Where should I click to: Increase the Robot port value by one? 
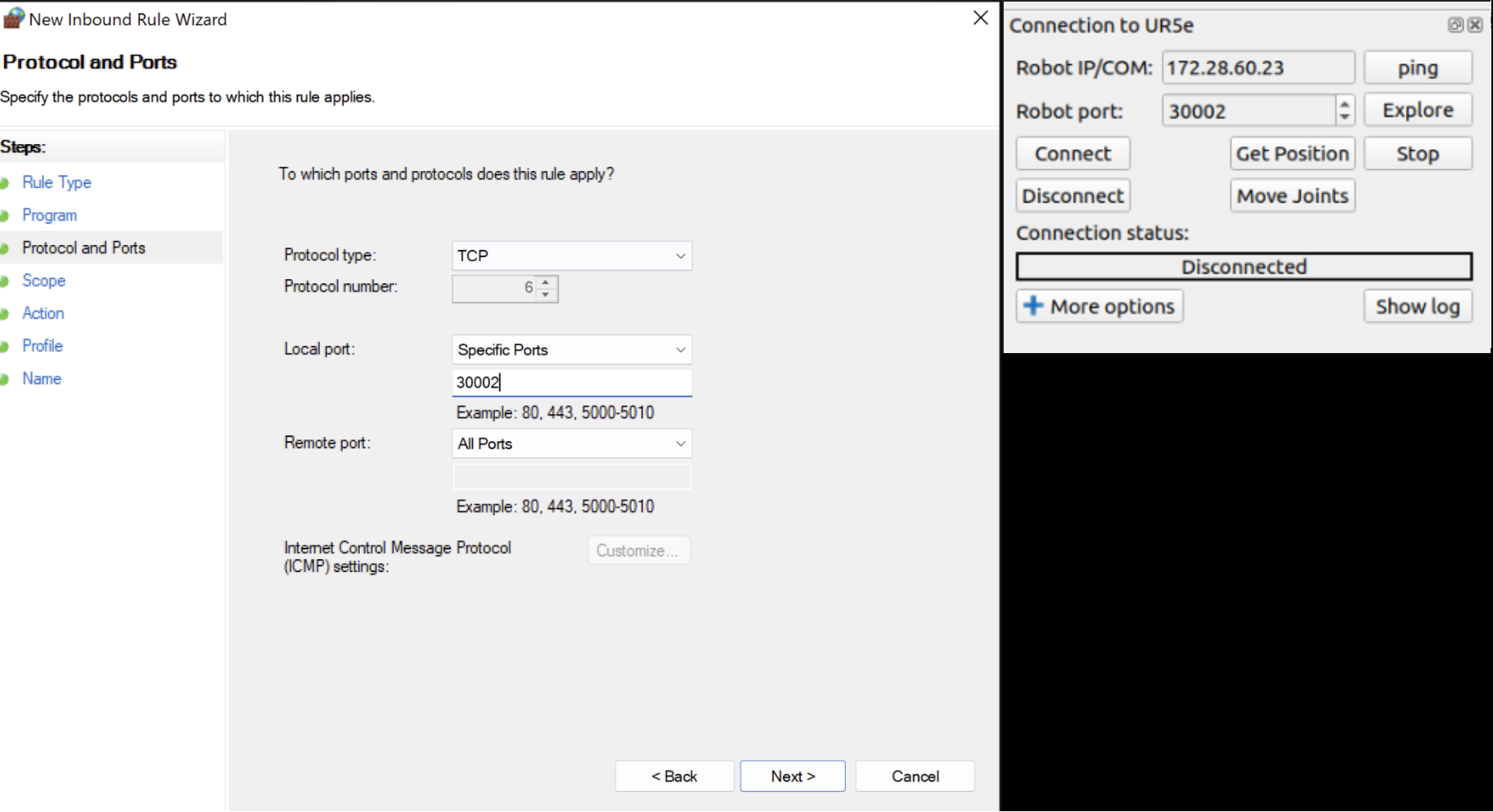point(1345,103)
